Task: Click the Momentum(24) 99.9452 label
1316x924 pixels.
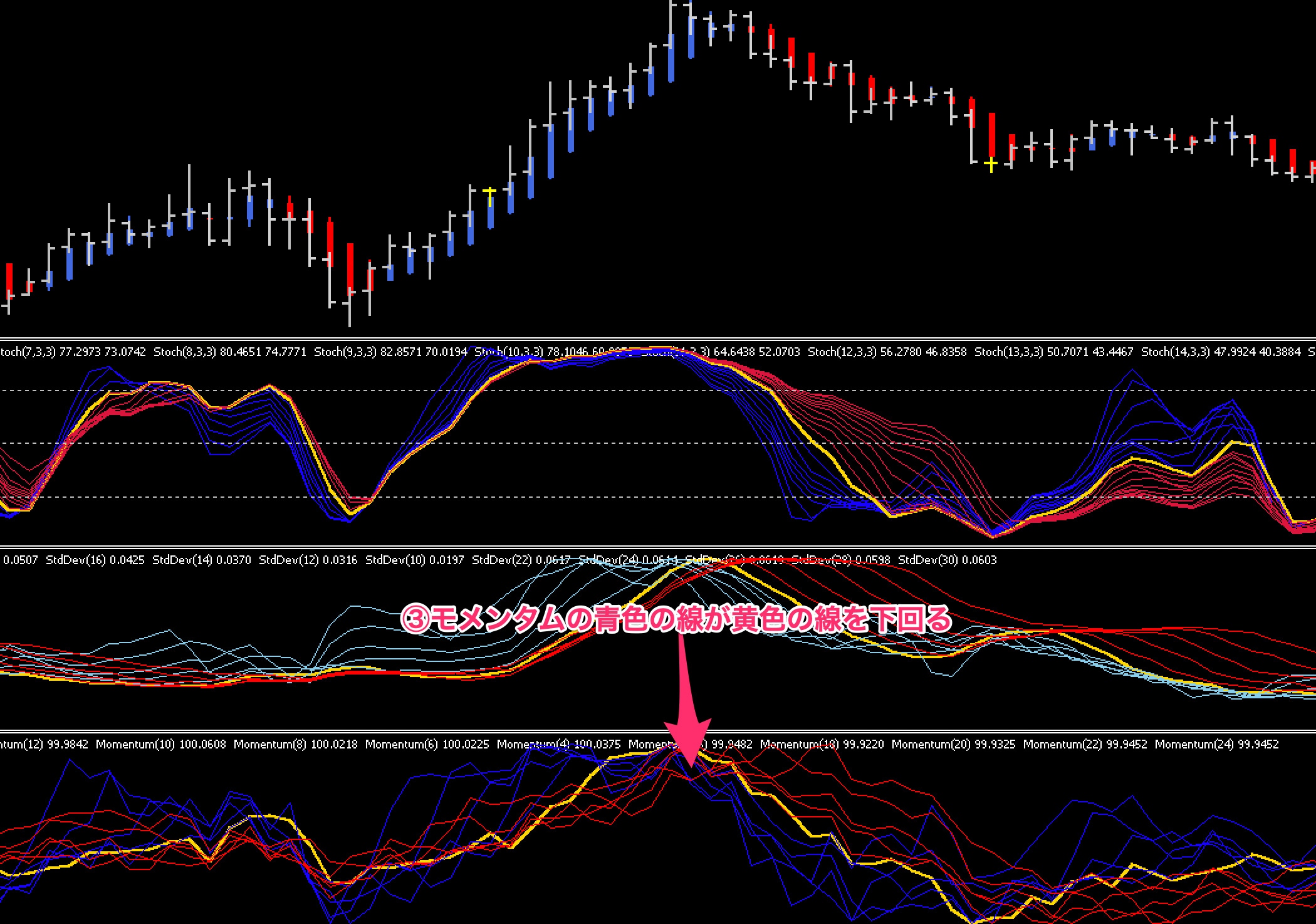Action: point(1217,744)
